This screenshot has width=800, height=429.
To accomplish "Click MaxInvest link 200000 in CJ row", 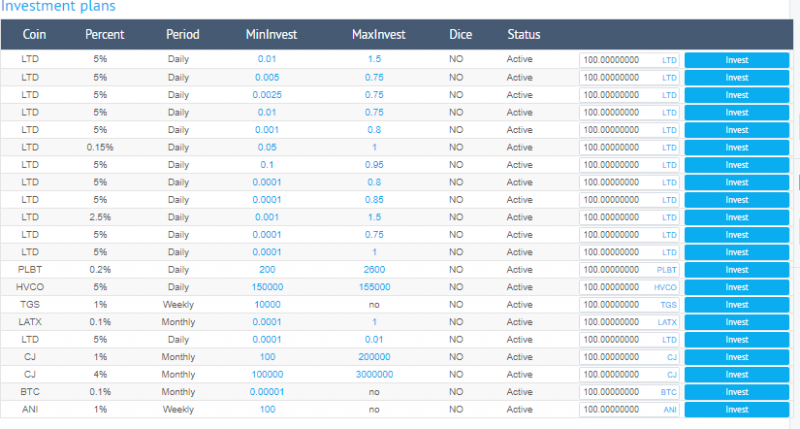I will (374, 357).
